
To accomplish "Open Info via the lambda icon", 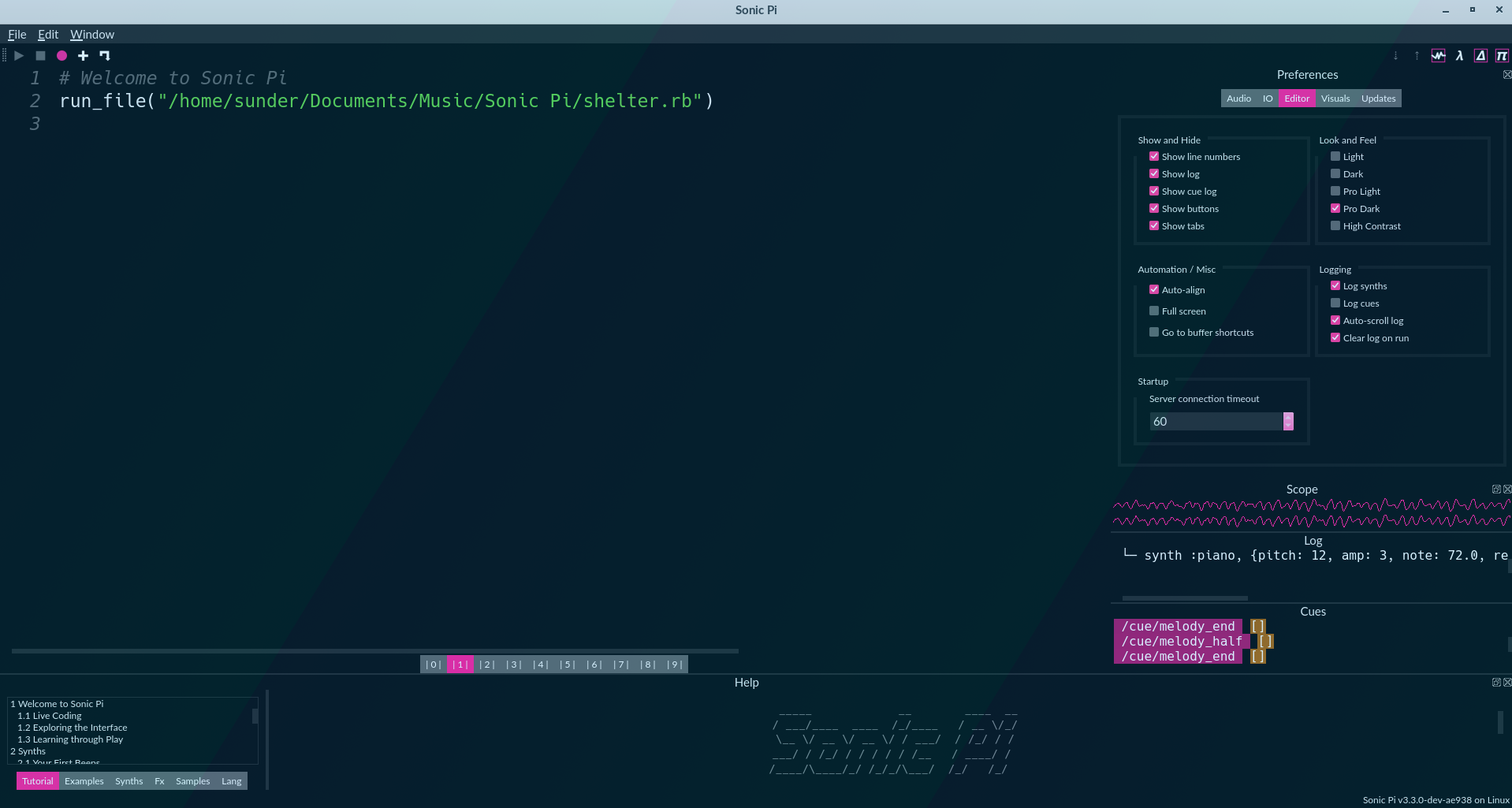I will point(1459,55).
